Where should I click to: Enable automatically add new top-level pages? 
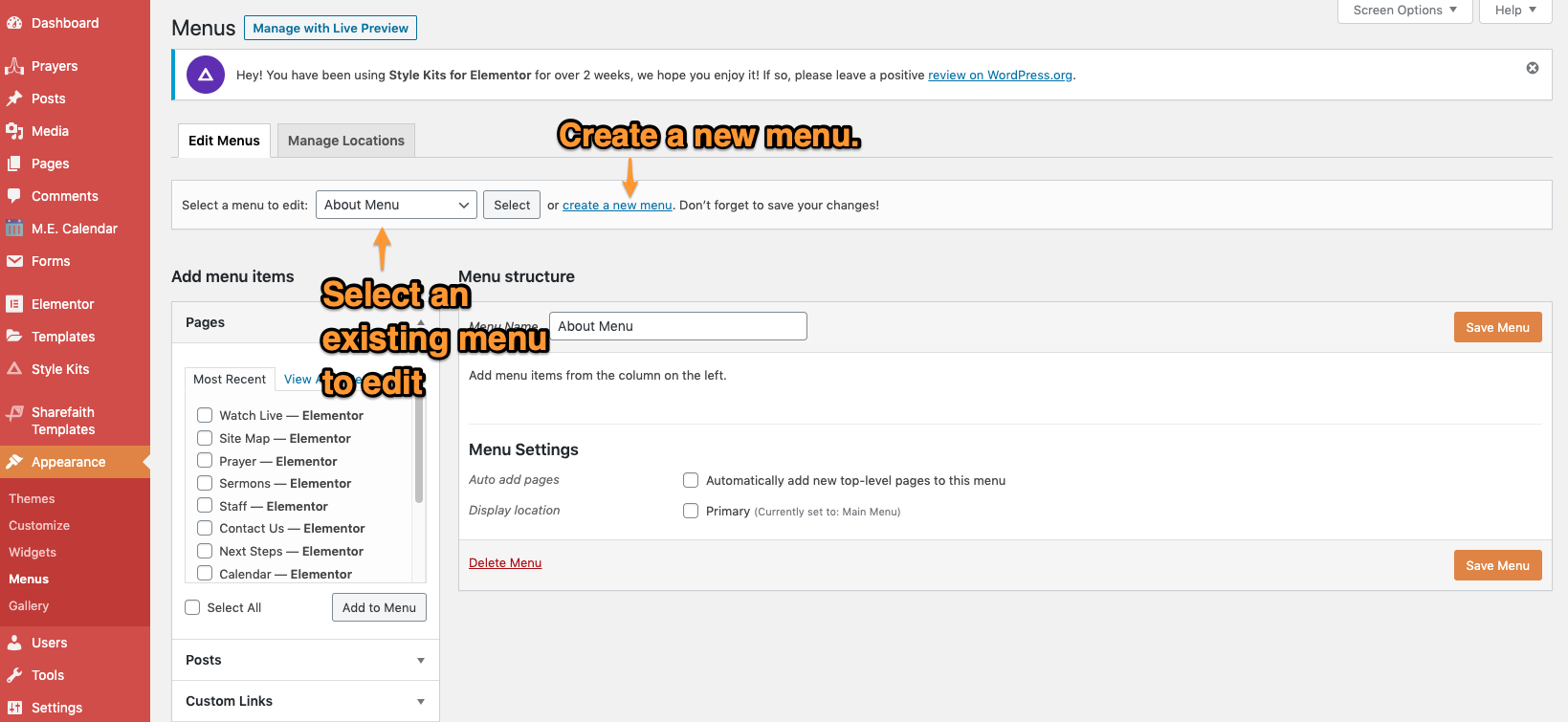pos(691,480)
